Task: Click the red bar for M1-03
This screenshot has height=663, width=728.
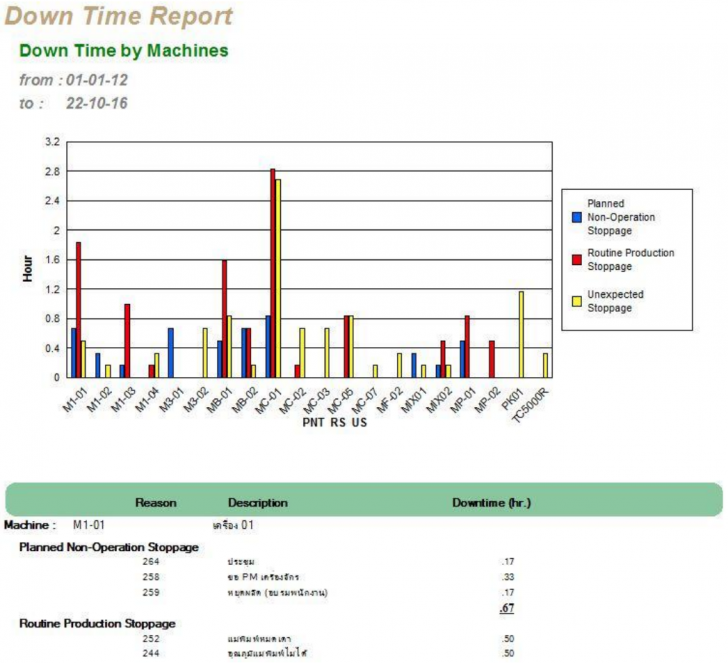Action: coord(127,341)
